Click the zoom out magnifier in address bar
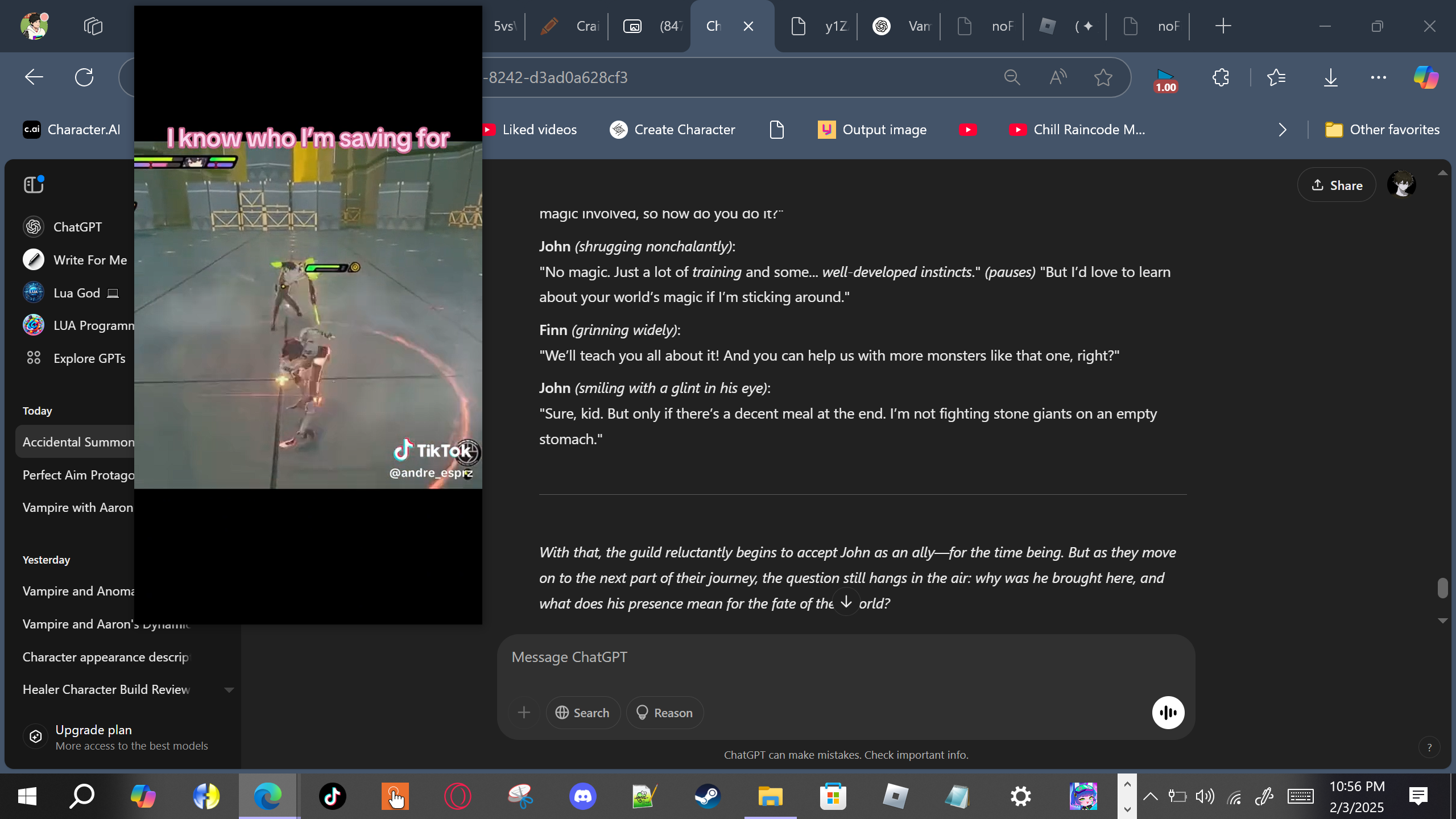This screenshot has width=1456, height=819. click(1012, 77)
